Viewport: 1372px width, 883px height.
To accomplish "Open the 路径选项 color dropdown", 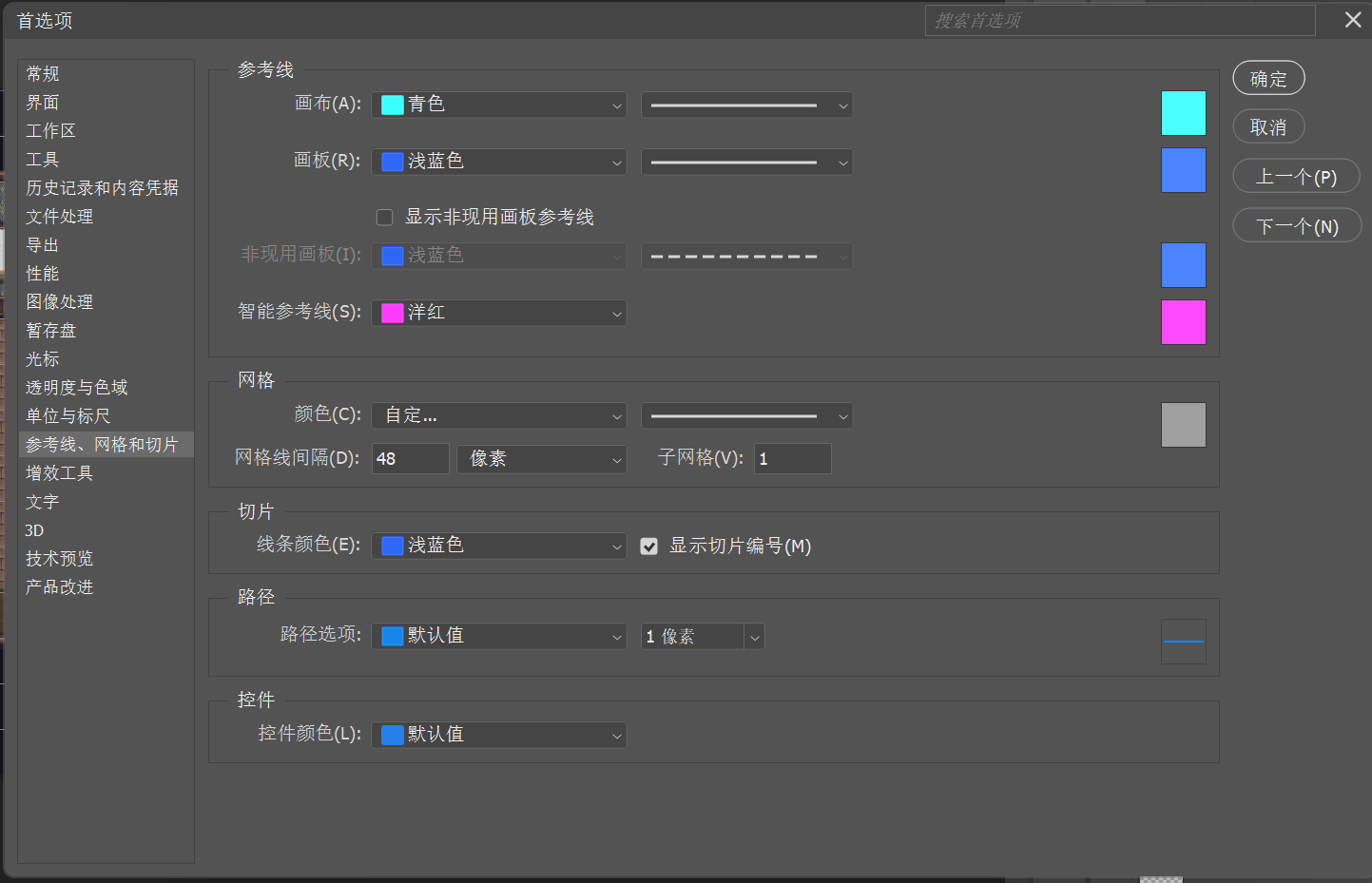I will click(499, 636).
